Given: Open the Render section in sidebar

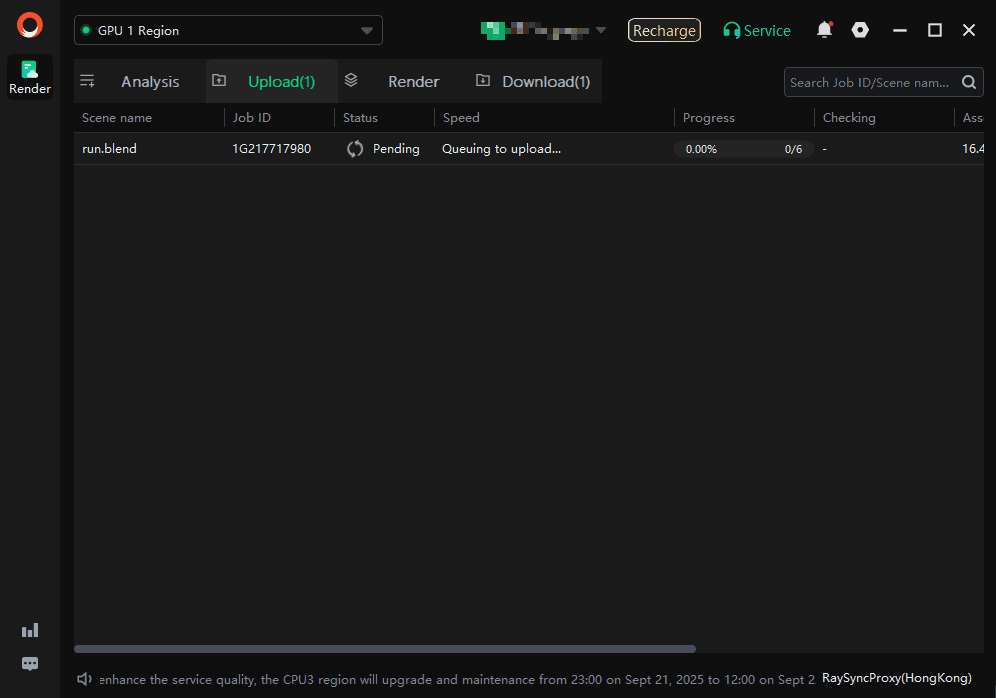Looking at the screenshot, I should [x=30, y=77].
